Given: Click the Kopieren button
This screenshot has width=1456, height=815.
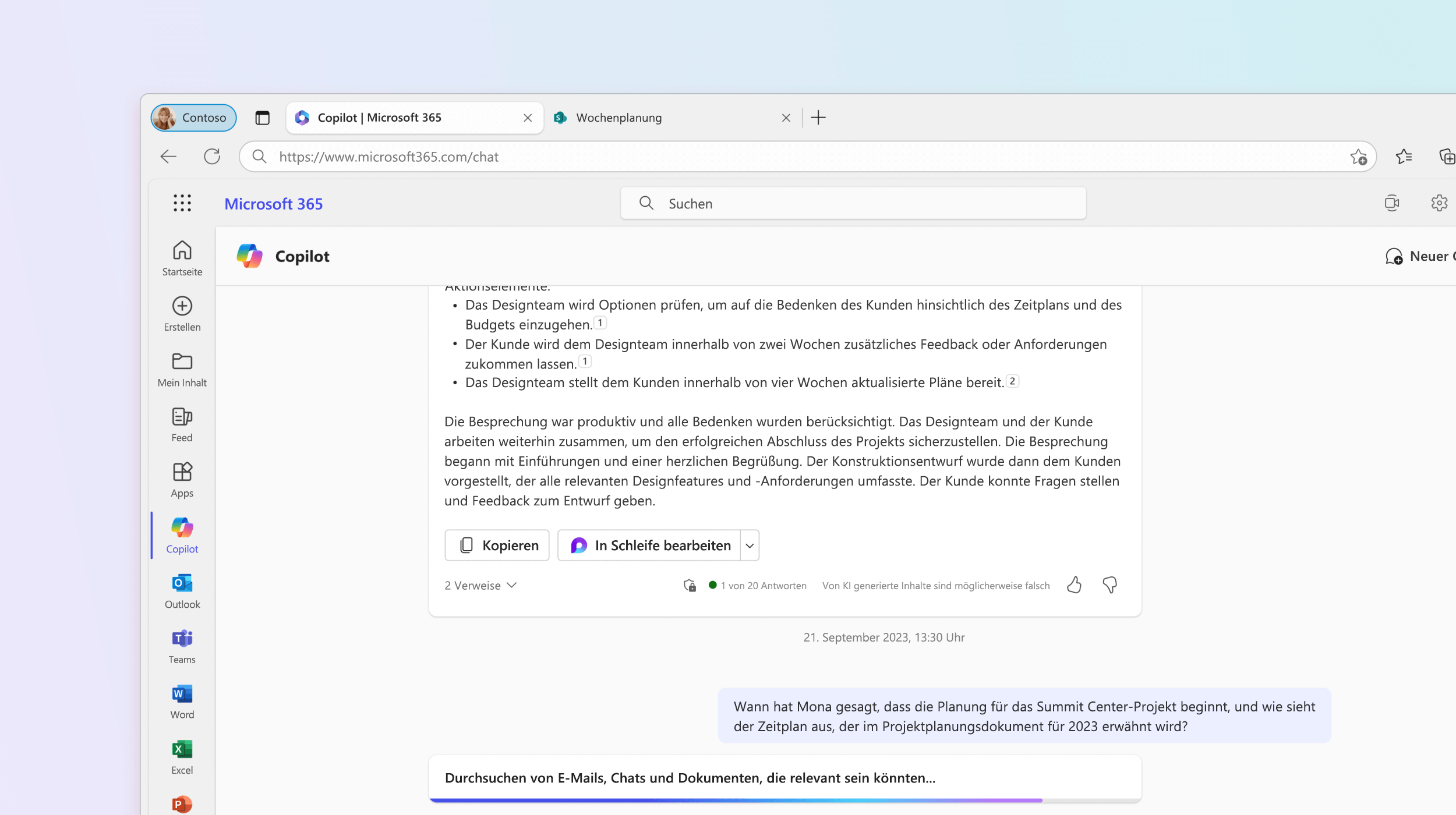Looking at the screenshot, I should tap(497, 545).
